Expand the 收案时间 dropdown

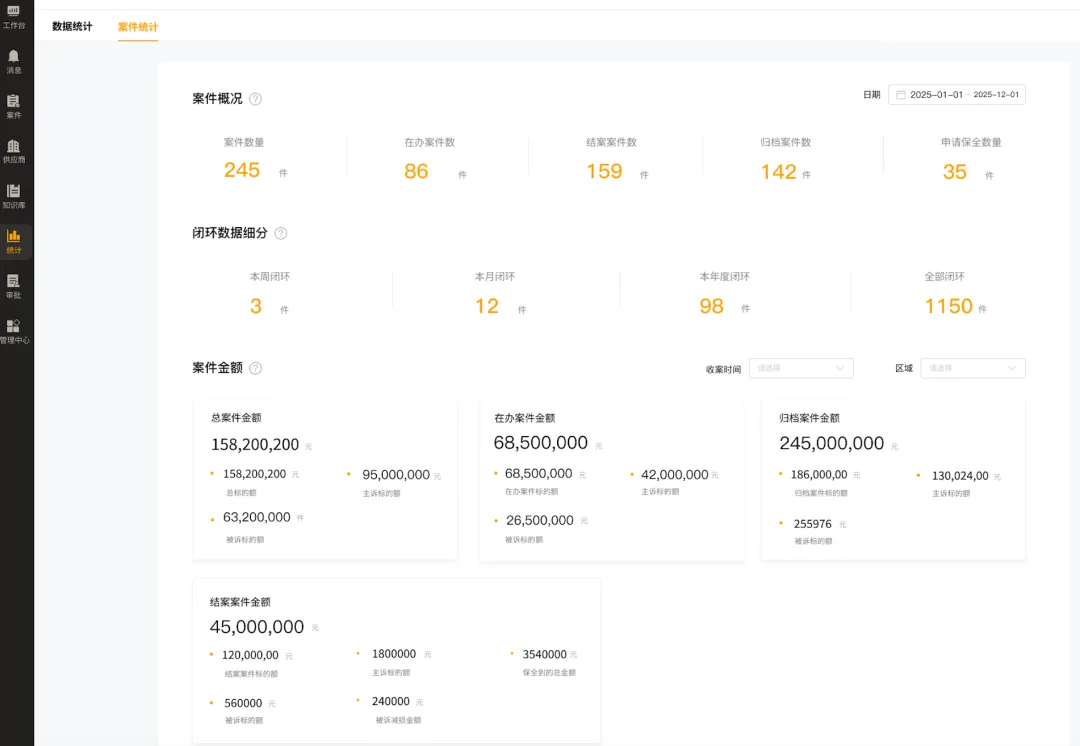click(801, 368)
